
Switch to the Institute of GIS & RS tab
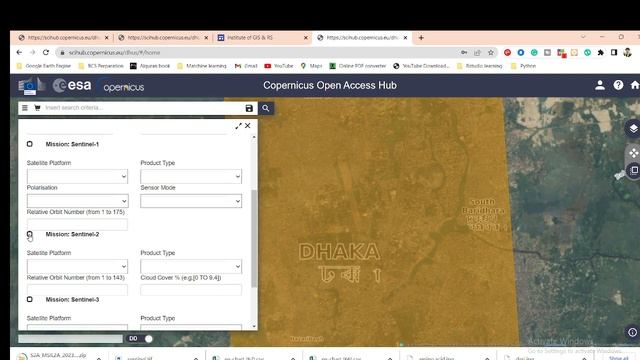tap(262, 38)
